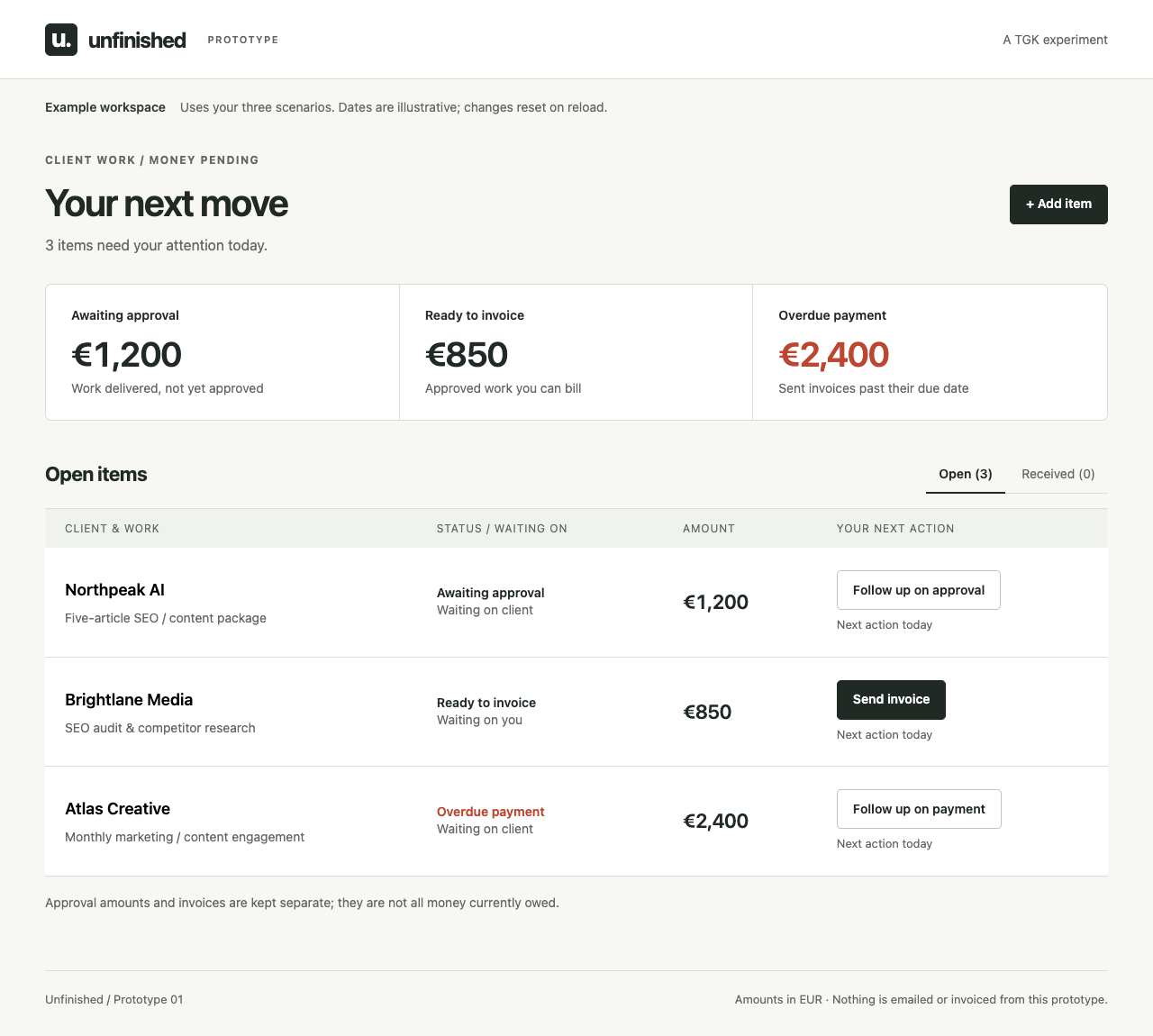
Task: Click Follow up on payment button
Action: [x=919, y=809]
